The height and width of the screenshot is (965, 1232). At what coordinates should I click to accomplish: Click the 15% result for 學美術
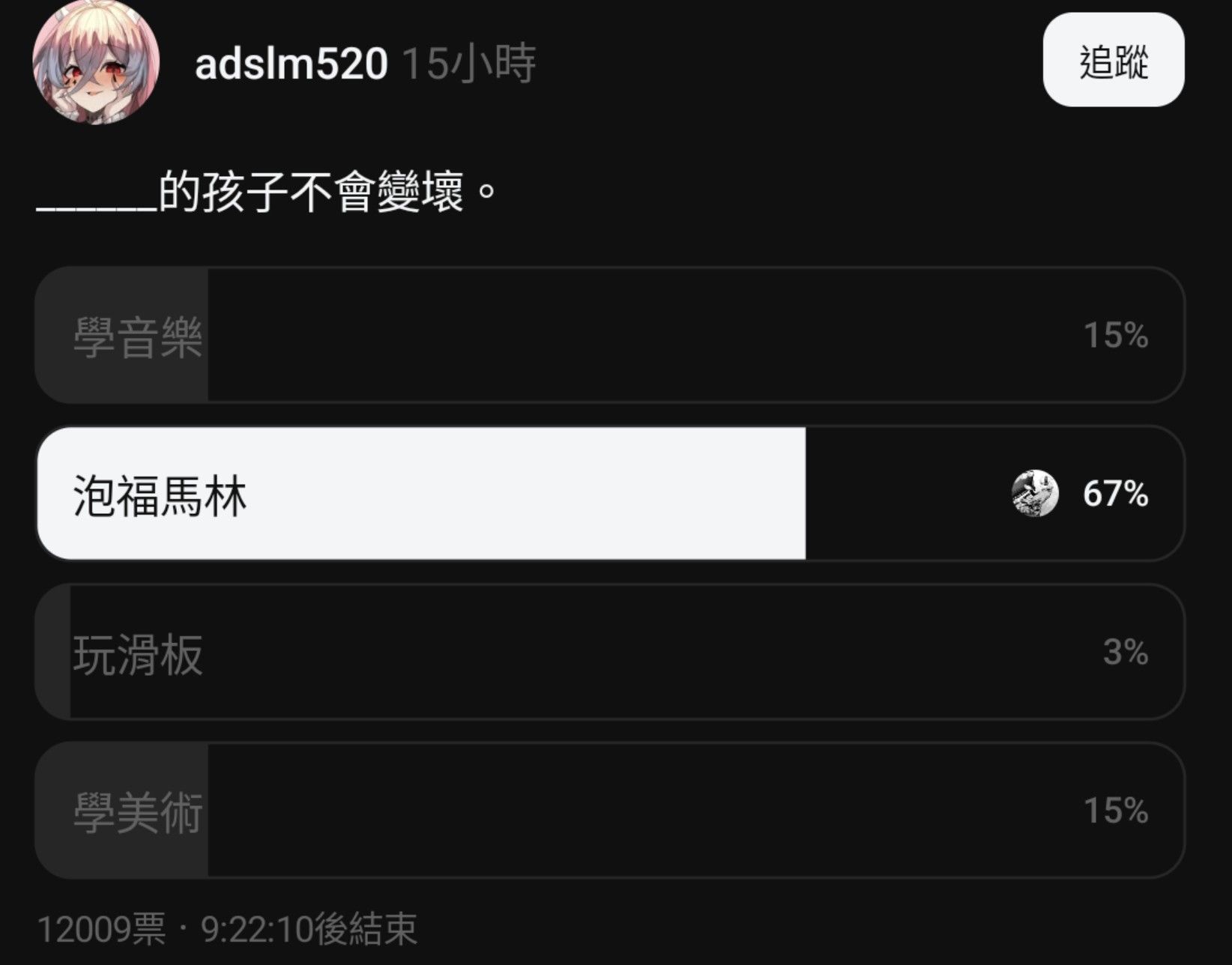coord(1116,811)
